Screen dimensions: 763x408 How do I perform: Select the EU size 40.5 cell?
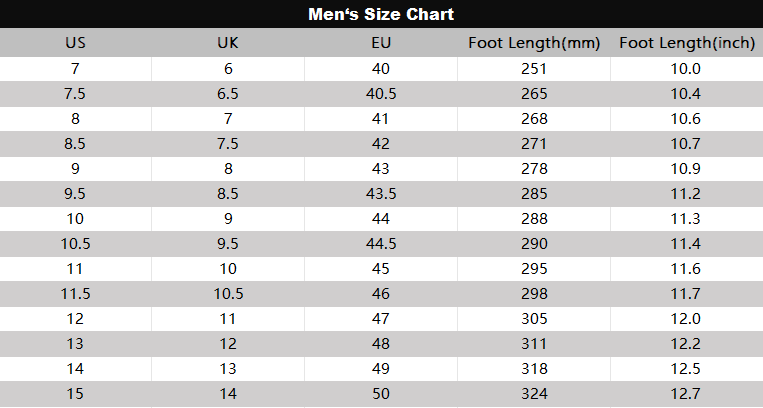(381, 94)
